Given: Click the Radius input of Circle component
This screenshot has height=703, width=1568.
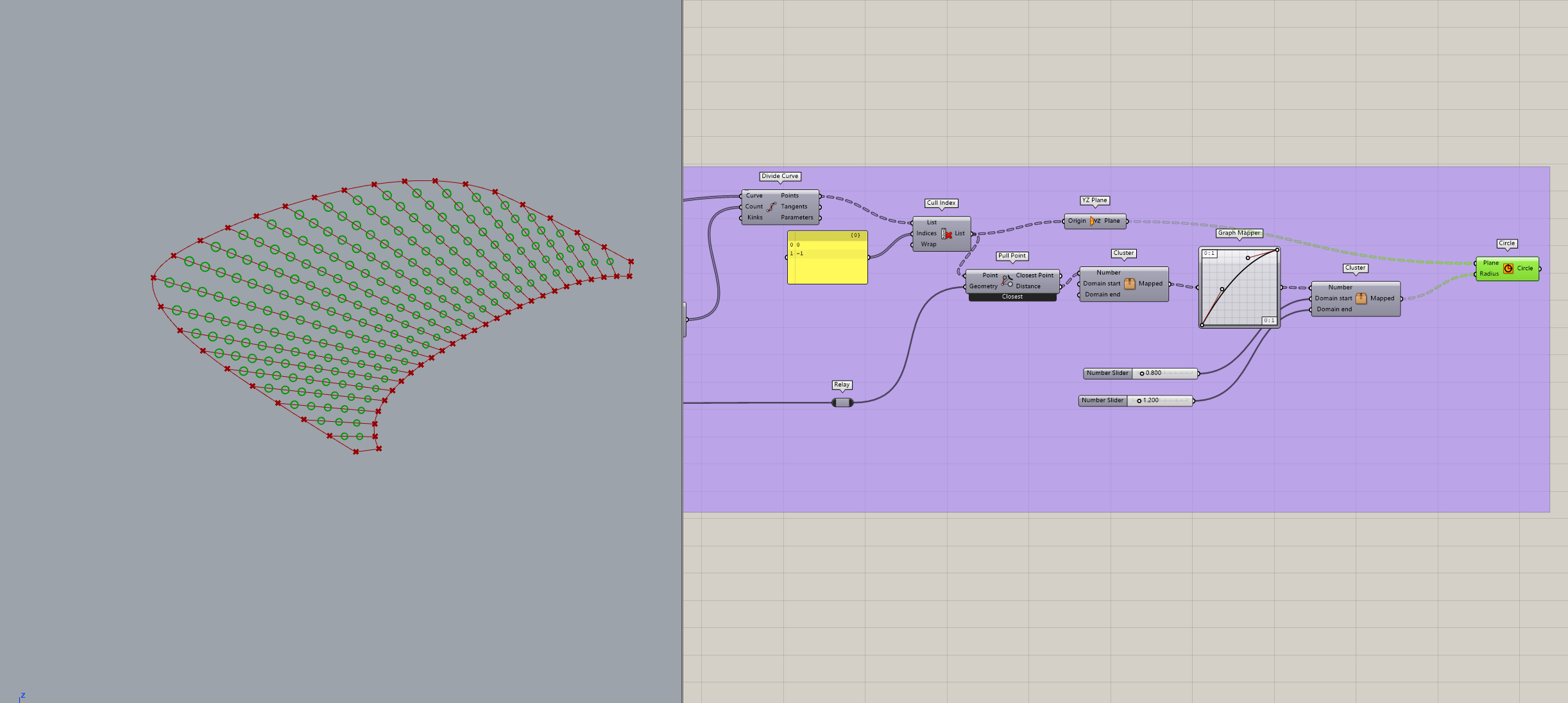Looking at the screenshot, I should 1488,274.
